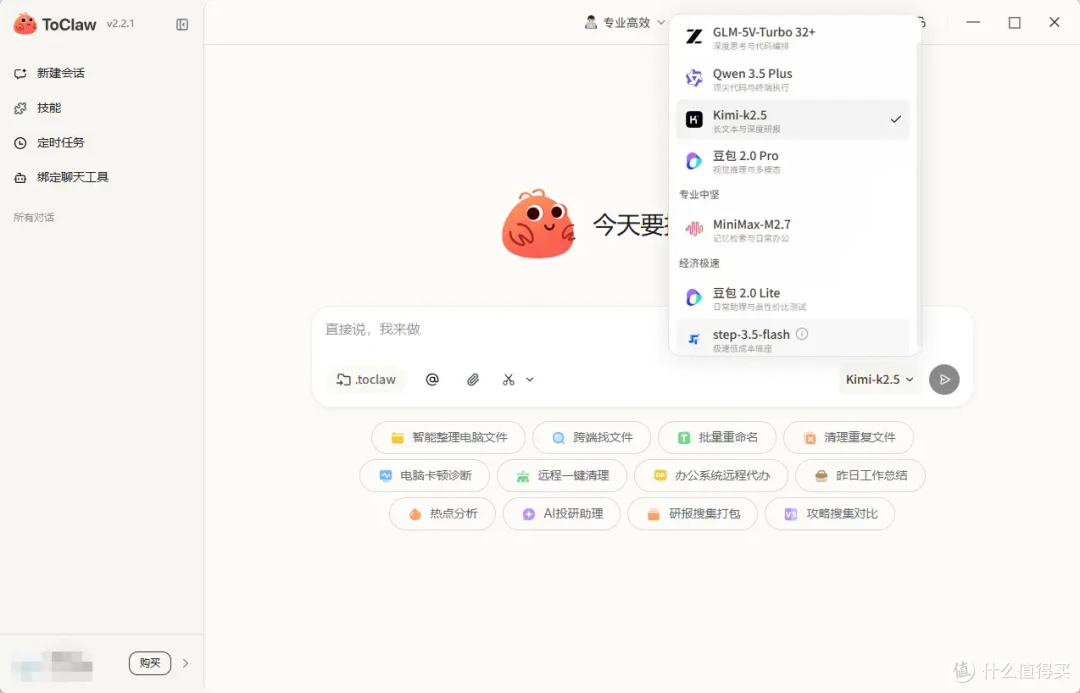Click the 所有对话 section label
This screenshot has width=1080, height=693.
coord(34,218)
